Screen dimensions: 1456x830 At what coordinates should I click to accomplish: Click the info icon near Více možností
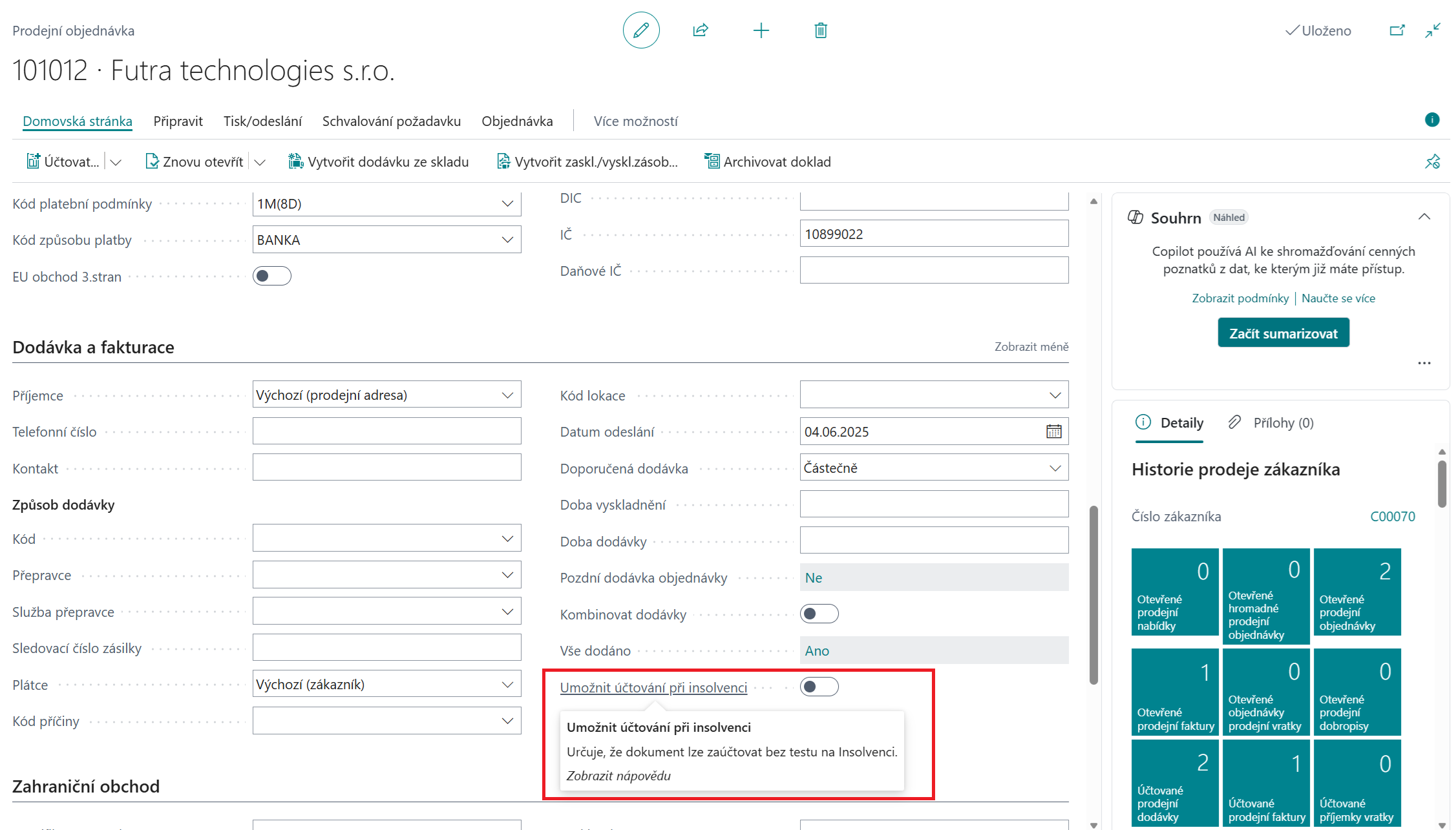click(1432, 120)
